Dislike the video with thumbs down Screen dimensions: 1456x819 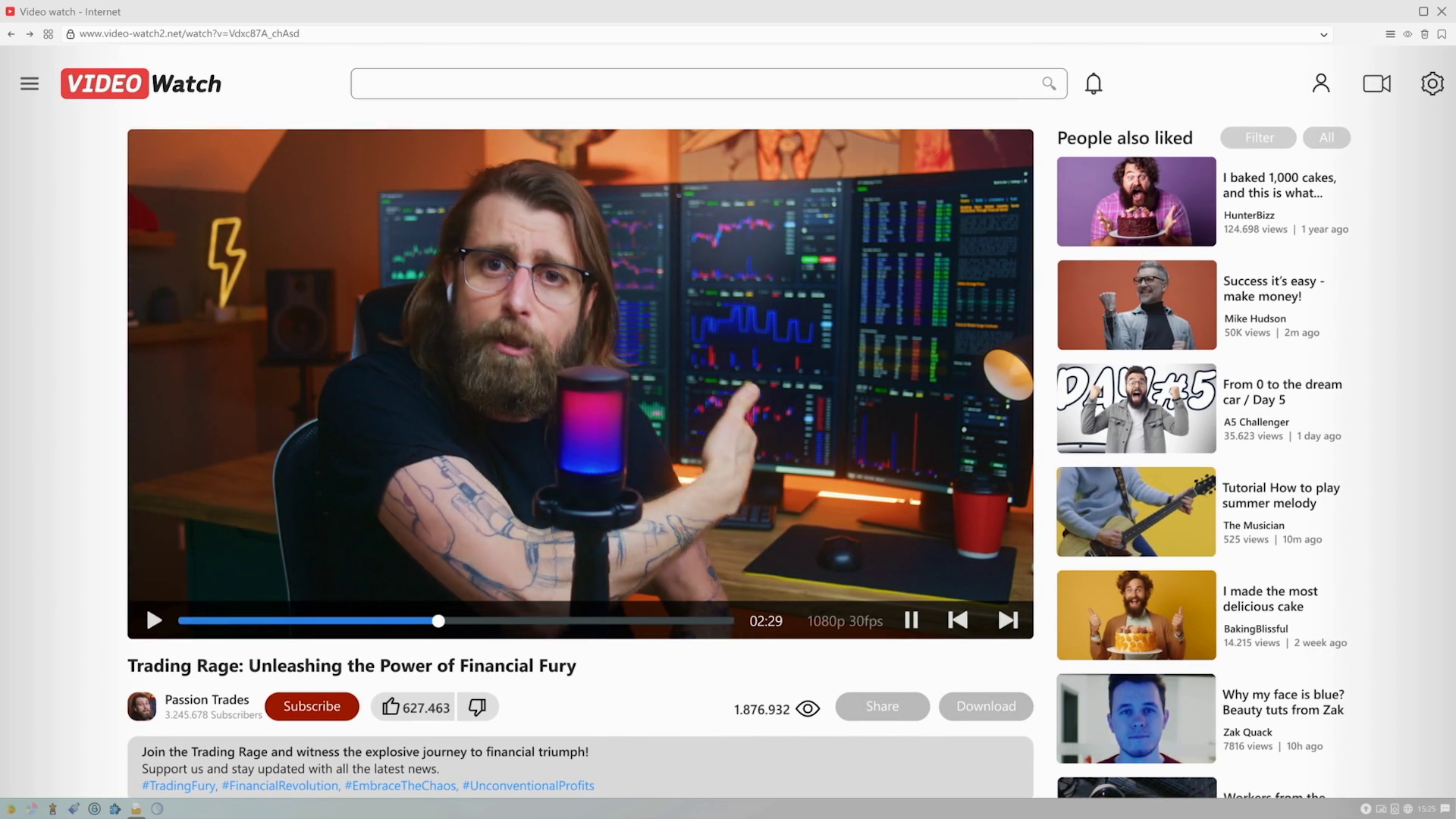pos(477,707)
